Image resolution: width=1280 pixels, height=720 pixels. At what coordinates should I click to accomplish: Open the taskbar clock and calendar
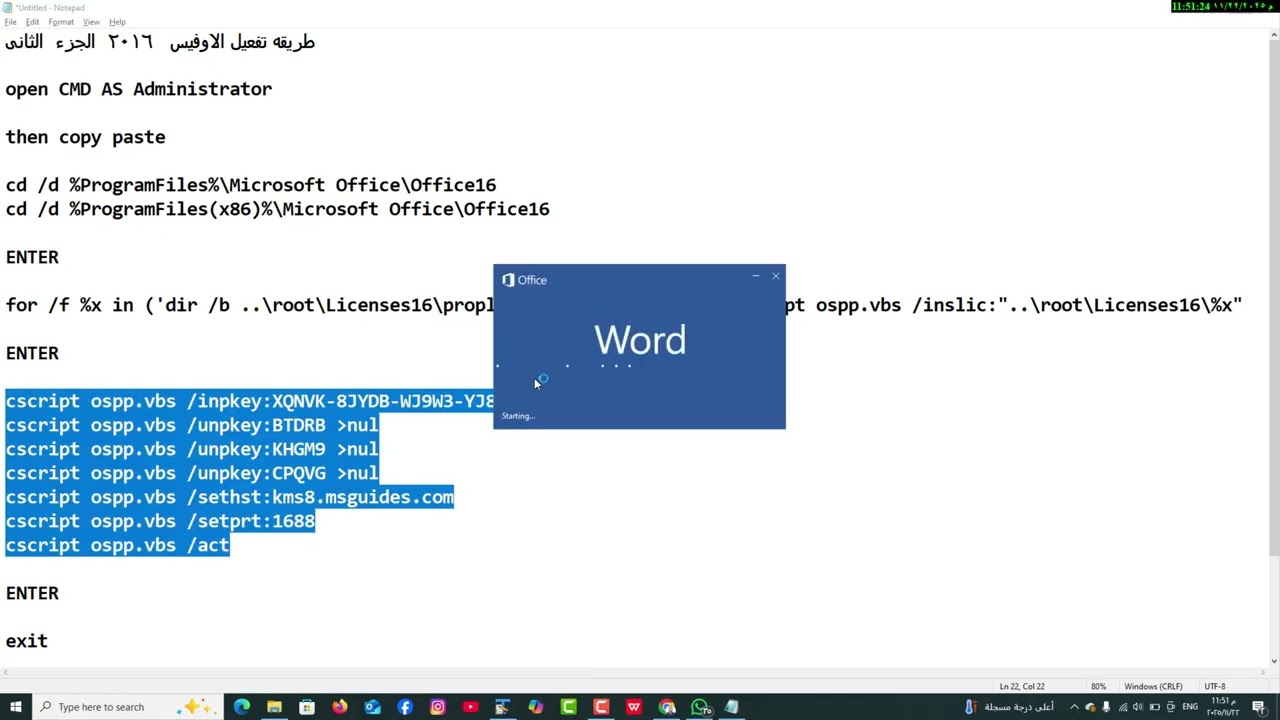point(1222,707)
